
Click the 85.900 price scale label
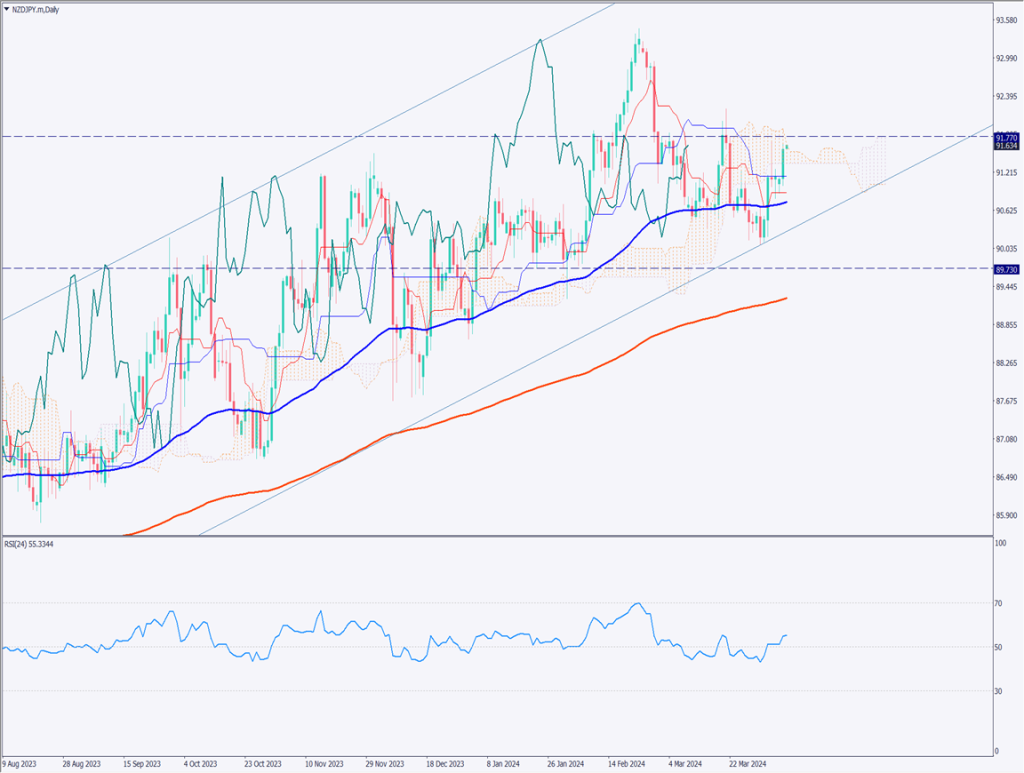pyautogui.click(x=1005, y=516)
